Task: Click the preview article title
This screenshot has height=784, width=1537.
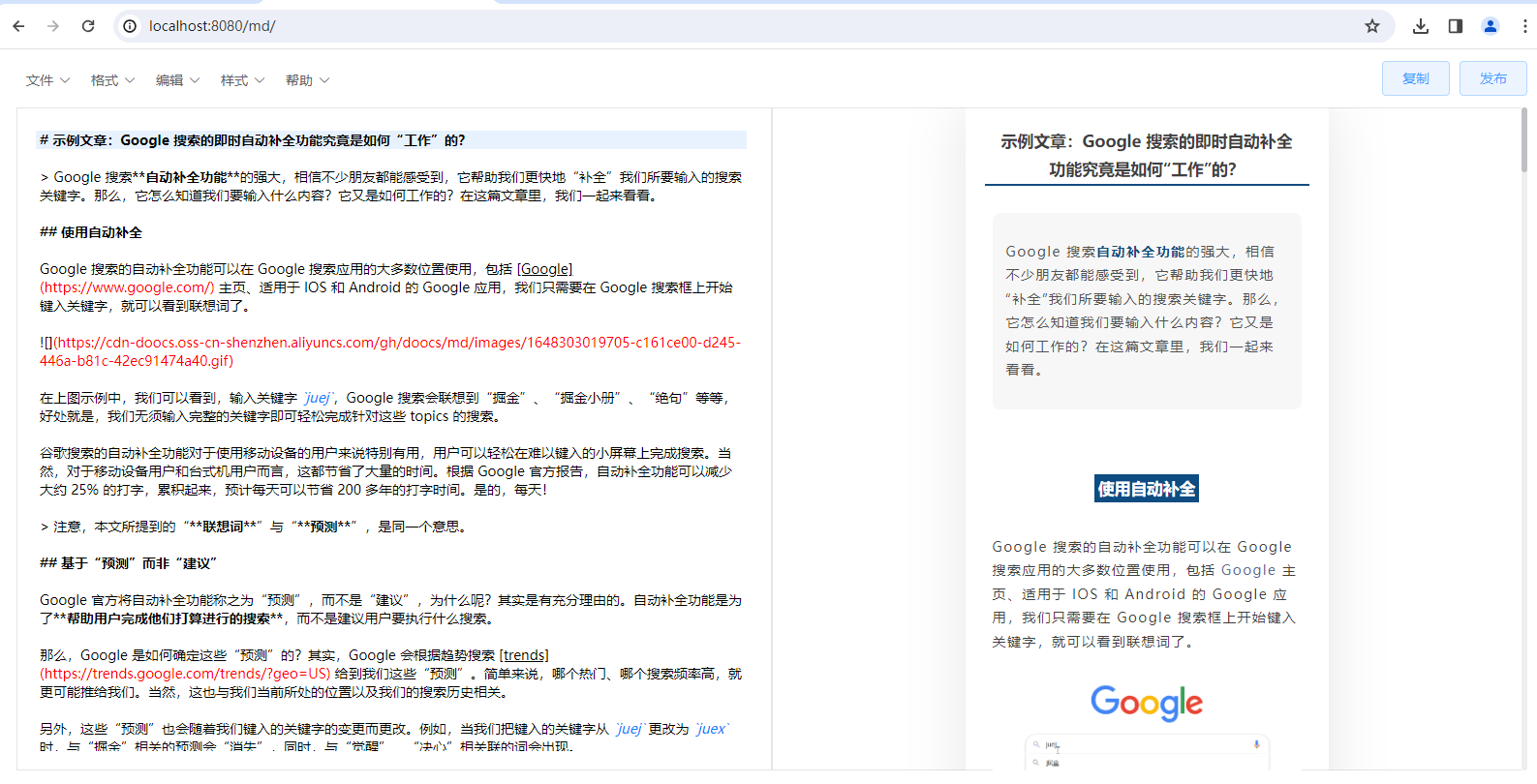Action: click(x=1147, y=155)
